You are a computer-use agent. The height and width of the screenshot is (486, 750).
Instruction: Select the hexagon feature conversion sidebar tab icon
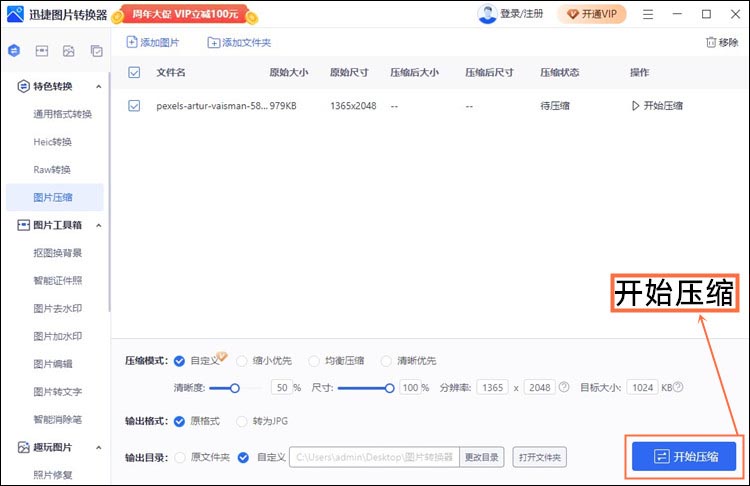[14, 50]
